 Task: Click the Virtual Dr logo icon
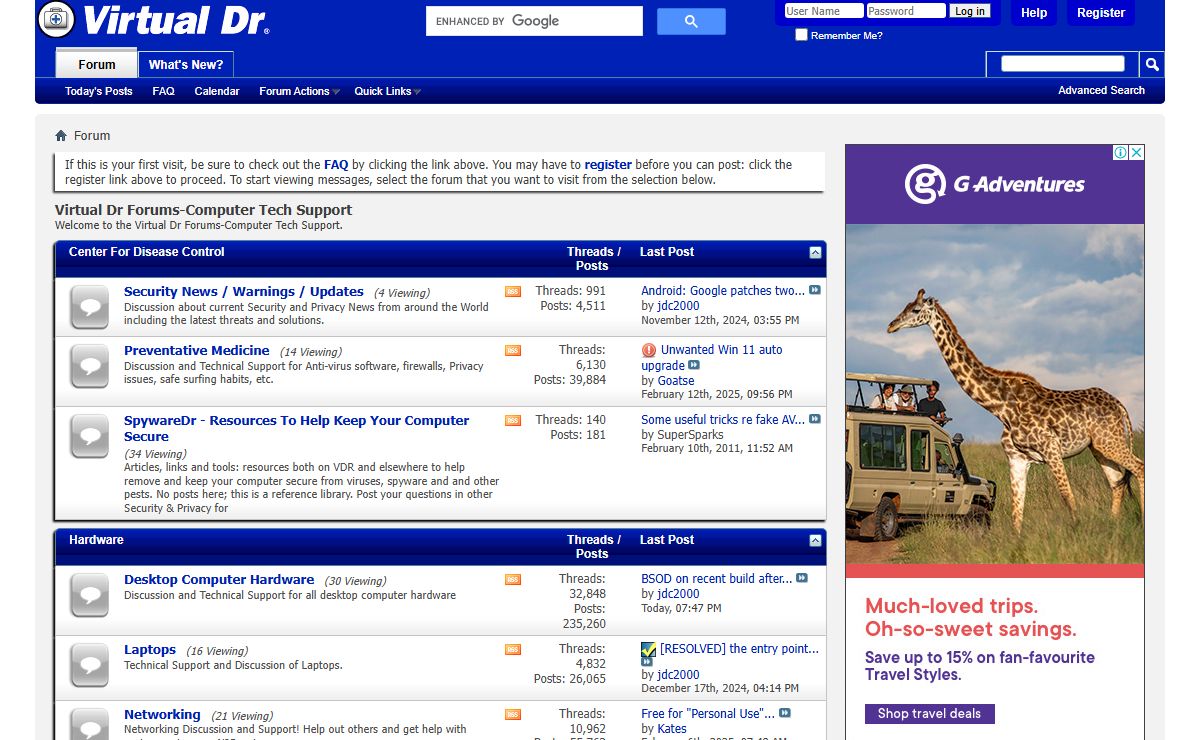point(56,19)
